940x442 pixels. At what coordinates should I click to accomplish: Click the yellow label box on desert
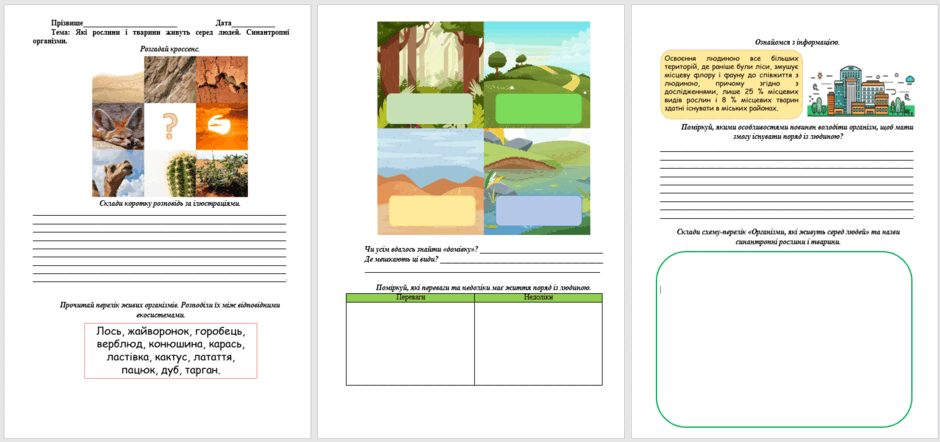(432, 210)
